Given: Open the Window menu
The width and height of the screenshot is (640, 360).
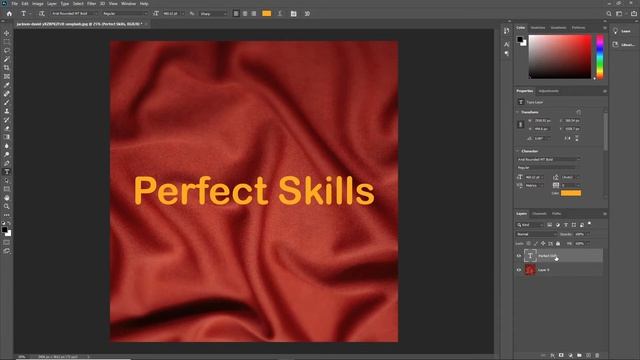Looking at the screenshot, I should [x=128, y=4].
